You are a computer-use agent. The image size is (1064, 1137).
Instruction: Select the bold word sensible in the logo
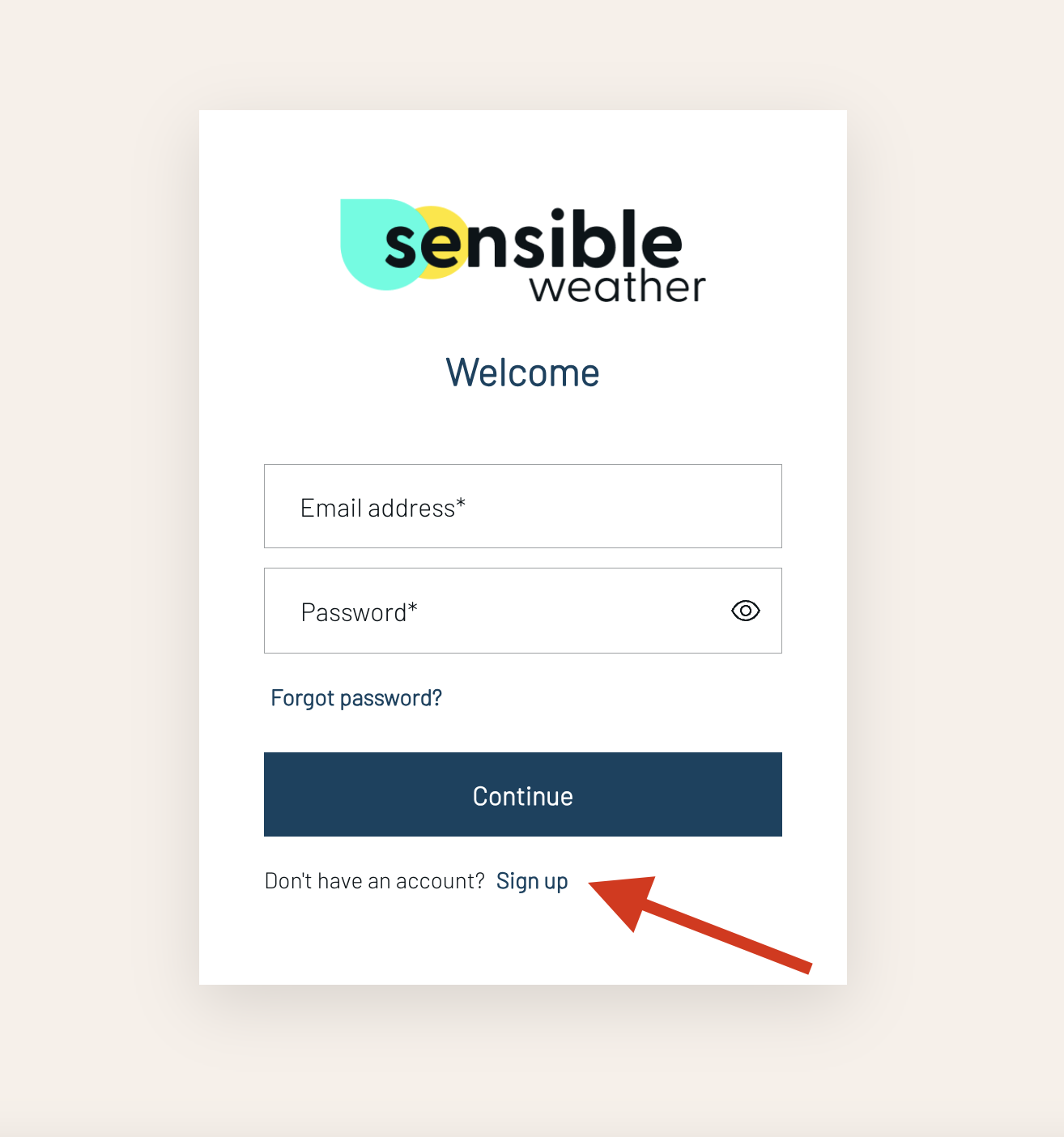(533, 240)
